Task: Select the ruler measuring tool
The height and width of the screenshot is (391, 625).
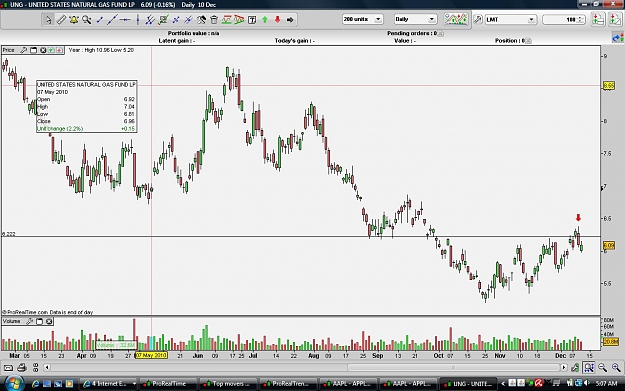Action: pyautogui.click(x=61, y=20)
